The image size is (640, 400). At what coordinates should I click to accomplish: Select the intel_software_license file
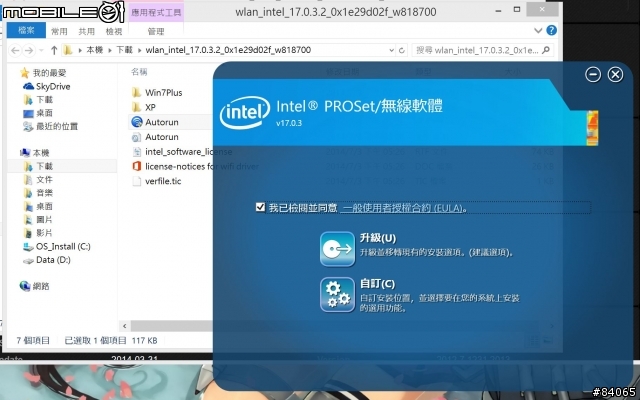pos(188,152)
